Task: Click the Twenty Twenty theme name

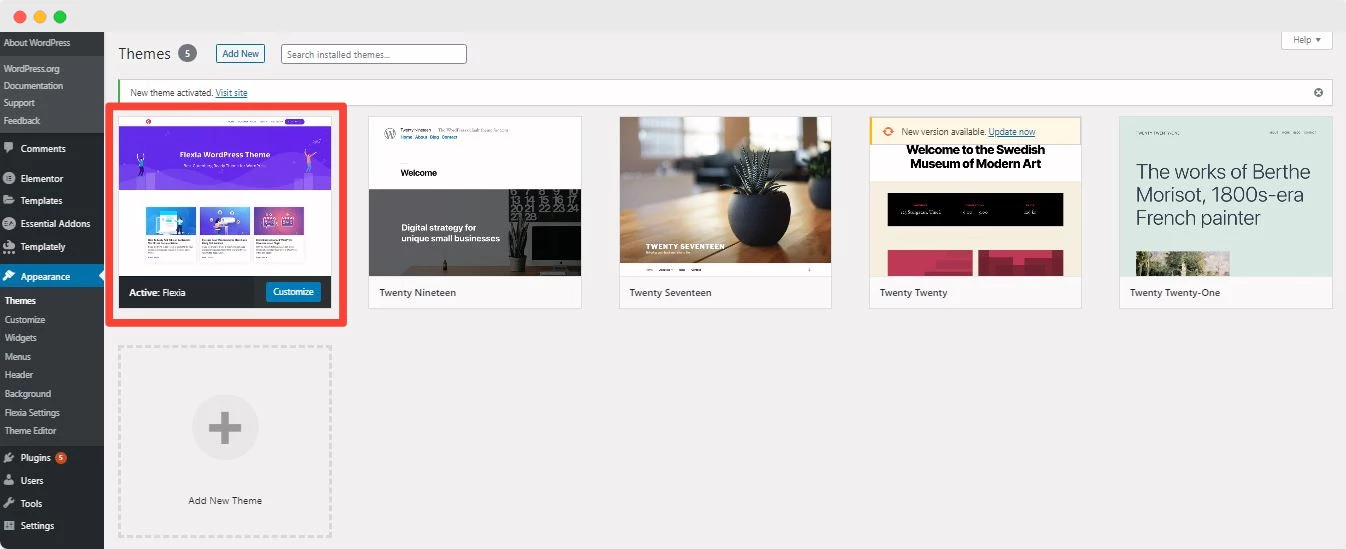Action: pos(913,293)
